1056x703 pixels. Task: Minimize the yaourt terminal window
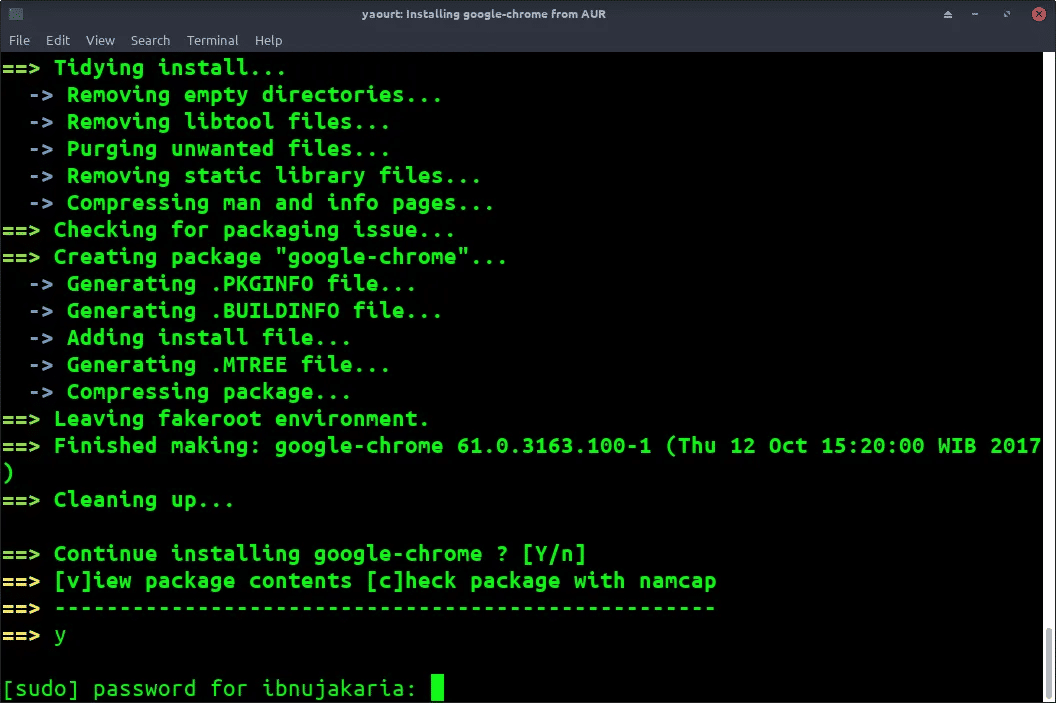pyautogui.click(x=975, y=14)
